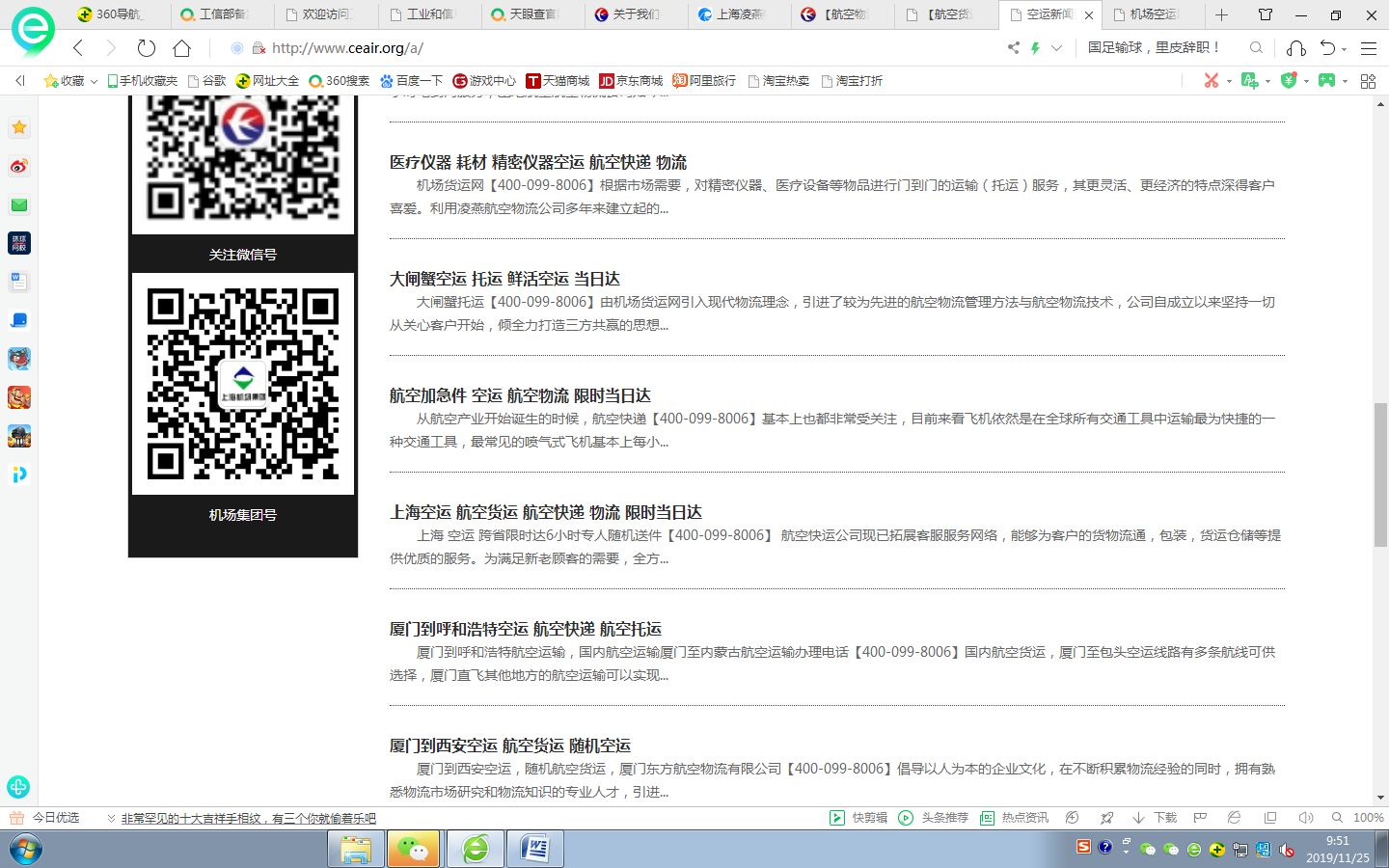Open 热点资讯 in the status bar
The height and width of the screenshot is (868, 1389).
(x=1014, y=818)
